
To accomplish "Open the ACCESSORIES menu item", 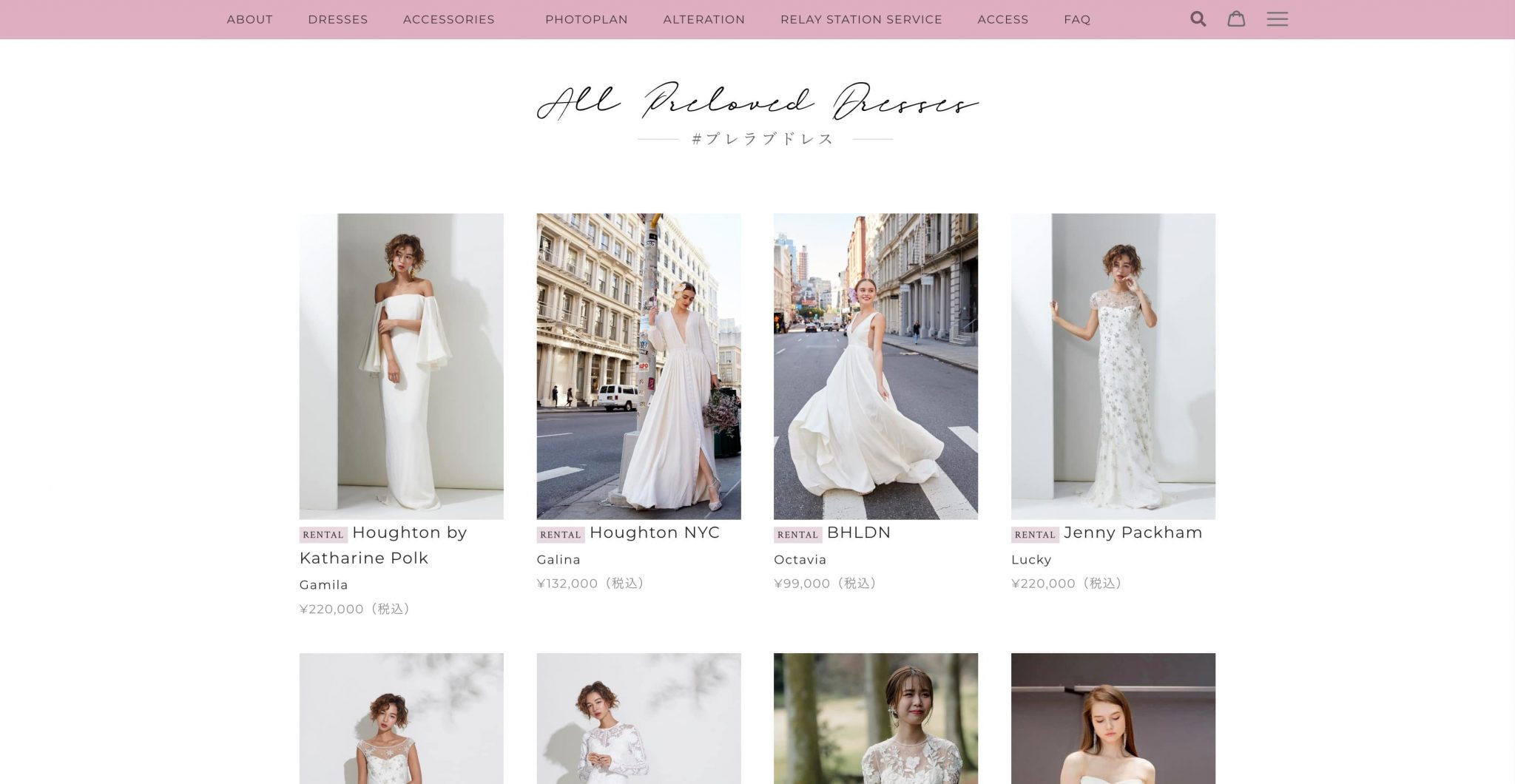I will [x=449, y=19].
